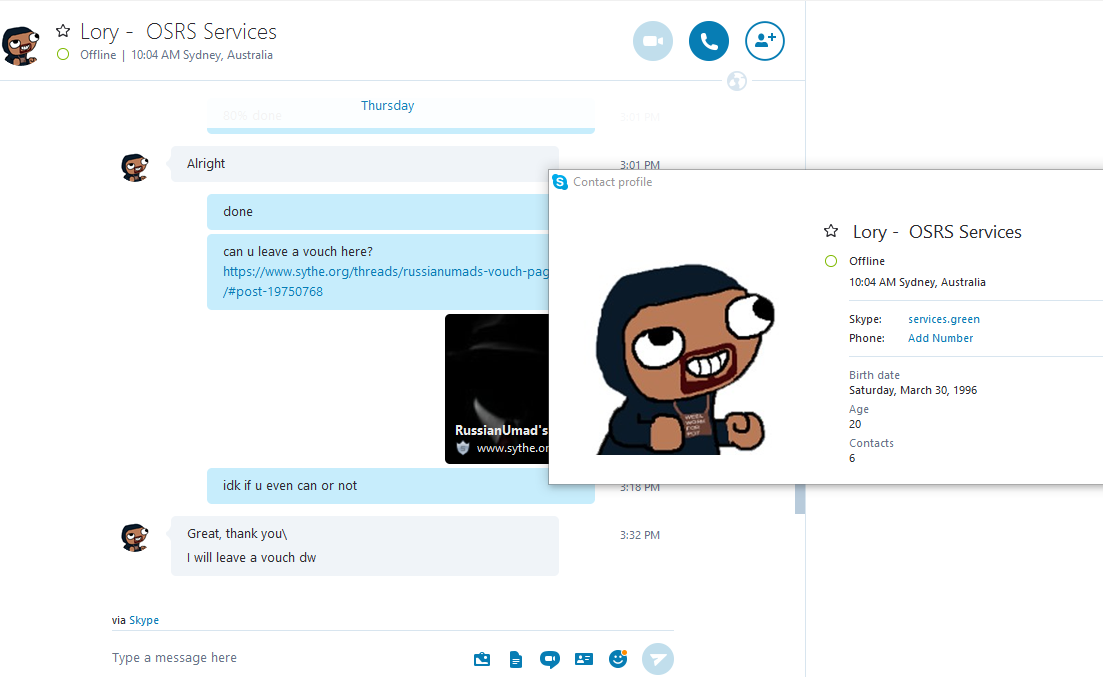Click 'can u leave a vouch here?' text
The height and width of the screenshot is (677, 1103).
pos(298,251)
